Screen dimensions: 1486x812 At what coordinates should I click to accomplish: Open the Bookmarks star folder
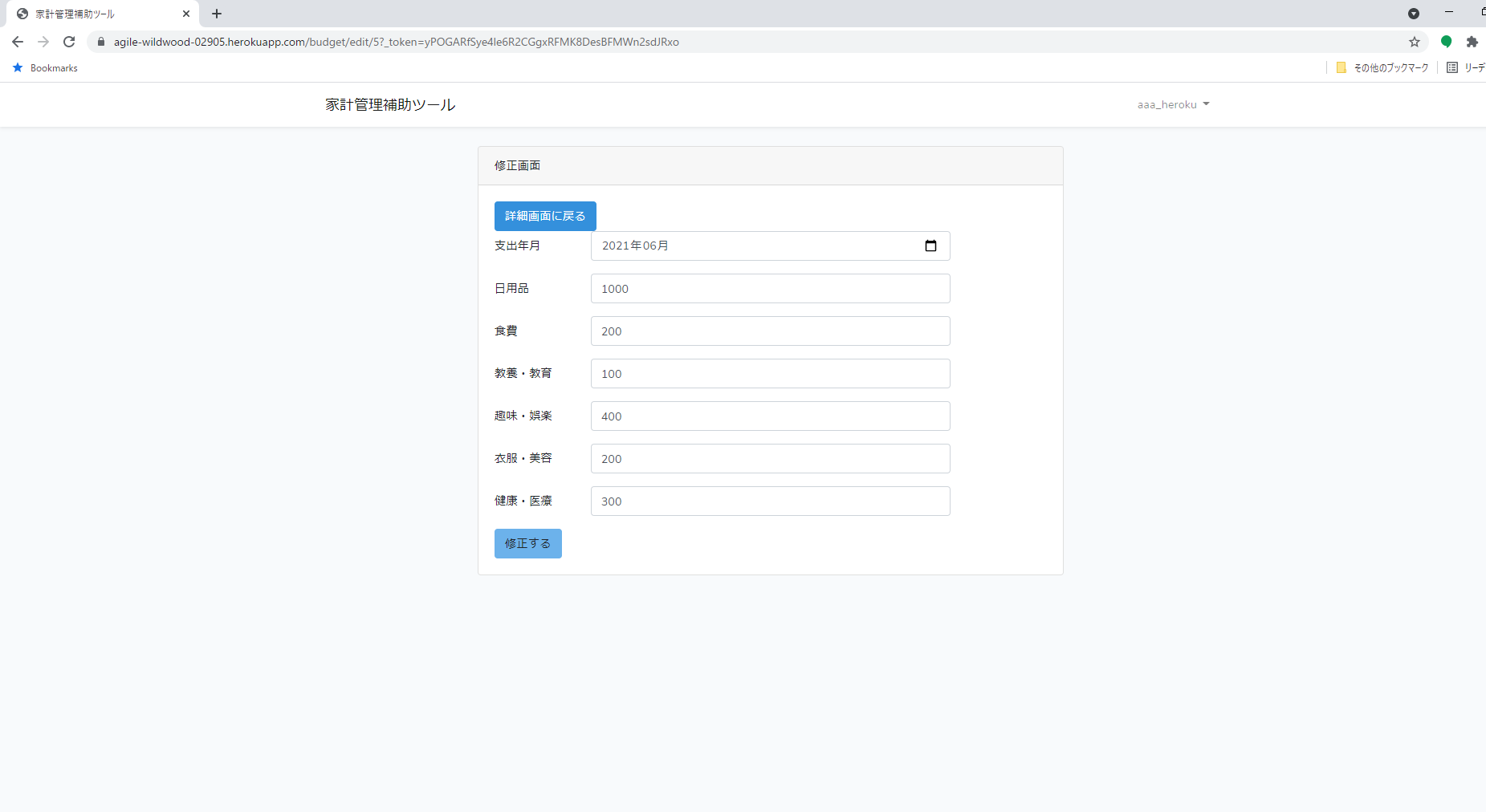pyautogui.click(x=46, y=68)
